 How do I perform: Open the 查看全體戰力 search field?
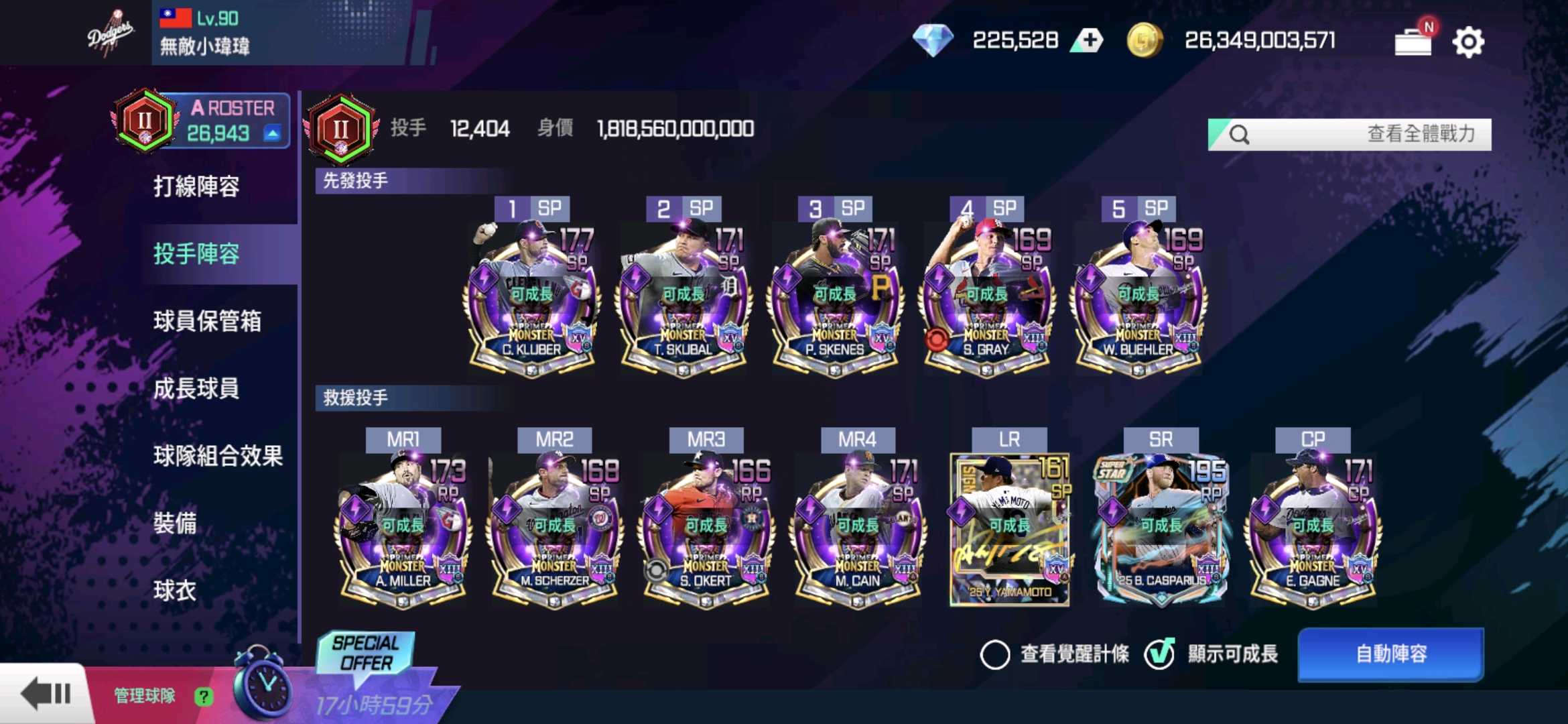pos(1350,134)
